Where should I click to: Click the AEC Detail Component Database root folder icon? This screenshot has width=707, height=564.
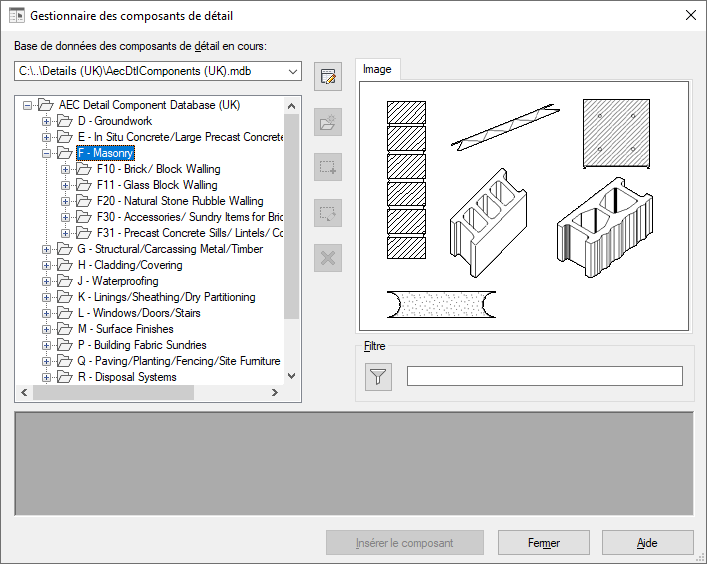(46, 105)
